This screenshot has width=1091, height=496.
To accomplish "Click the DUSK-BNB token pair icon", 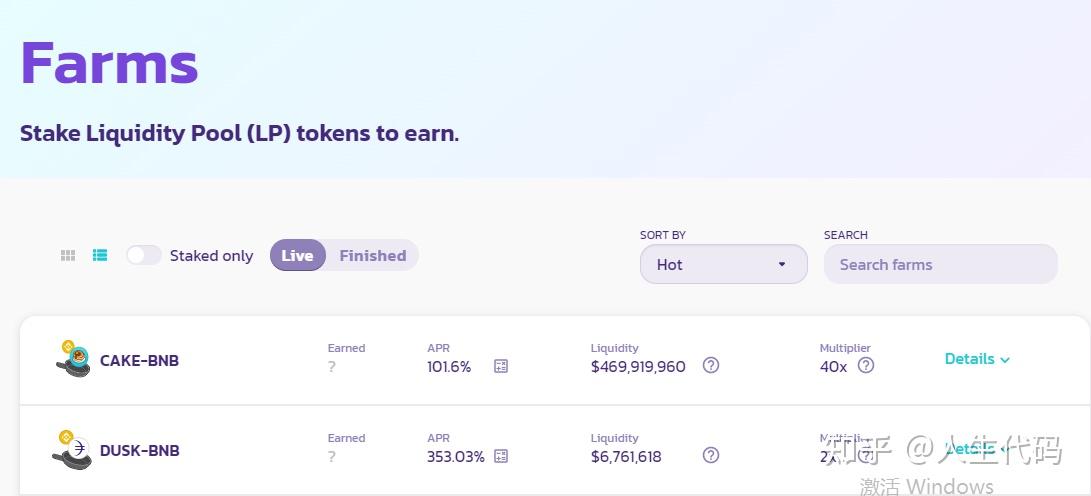I will [72, 449].
